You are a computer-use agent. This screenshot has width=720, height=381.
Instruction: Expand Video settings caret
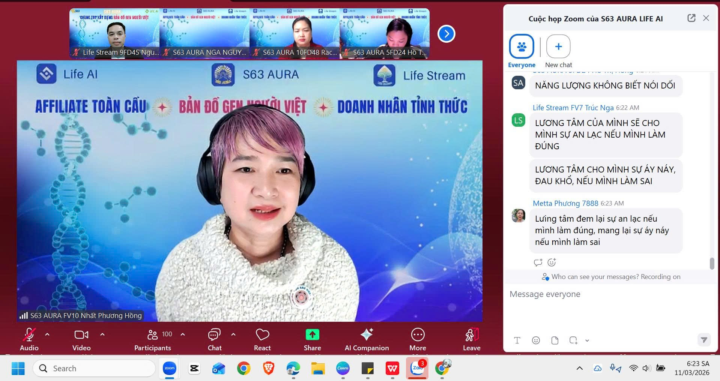tap(102, 335)
